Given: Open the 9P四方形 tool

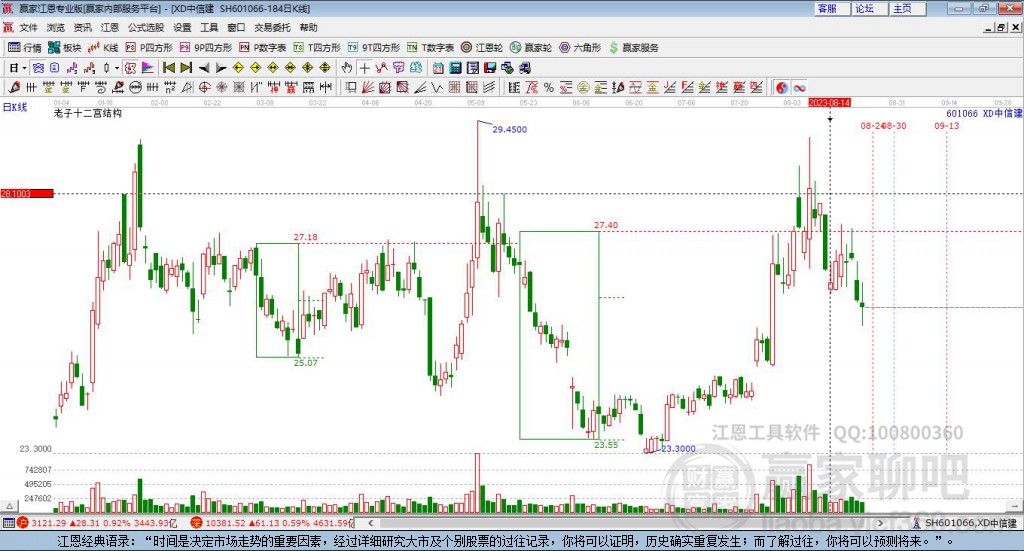Looking at the screenshot, I should pos(206,48).
